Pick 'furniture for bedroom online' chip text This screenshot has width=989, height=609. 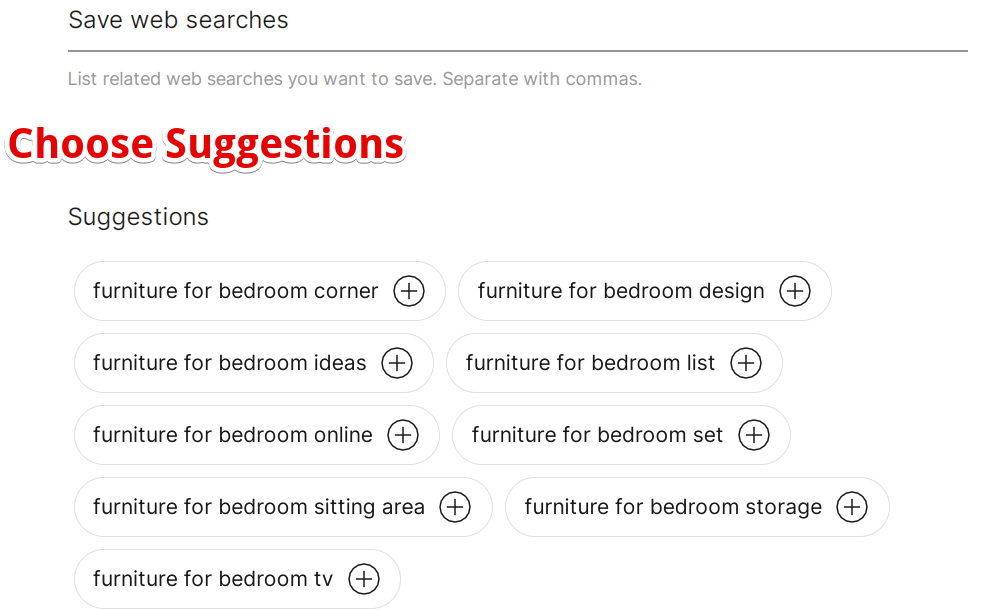pos(233,435)
